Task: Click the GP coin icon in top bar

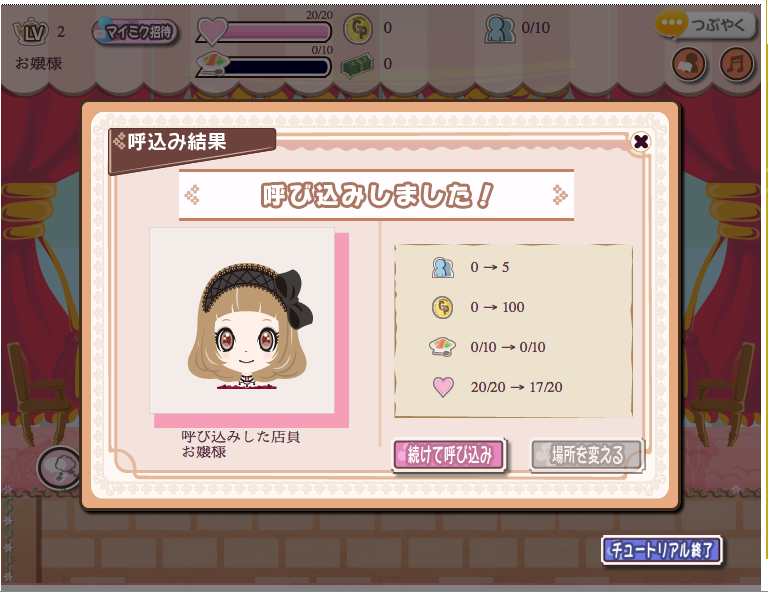Action: tap(358, 29)
